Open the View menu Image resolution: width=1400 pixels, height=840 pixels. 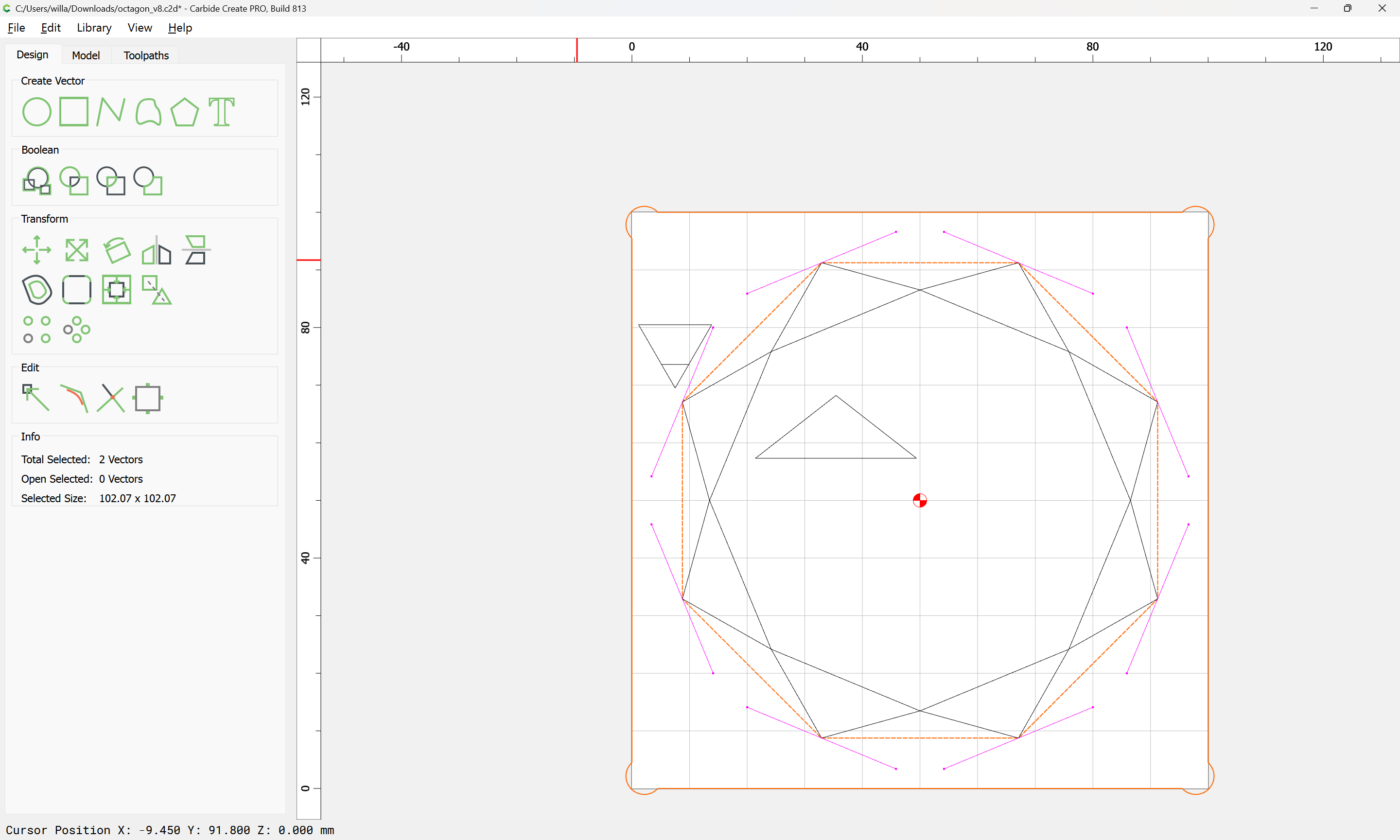pyautogui.click(x=140, y=28)
